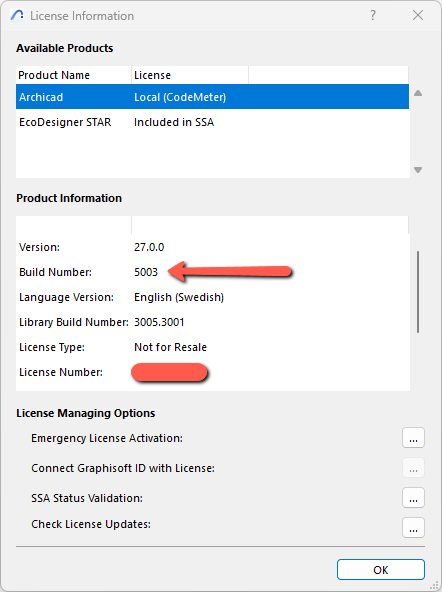Click the Not for Resale license type
442x592 pixels.
170,347
